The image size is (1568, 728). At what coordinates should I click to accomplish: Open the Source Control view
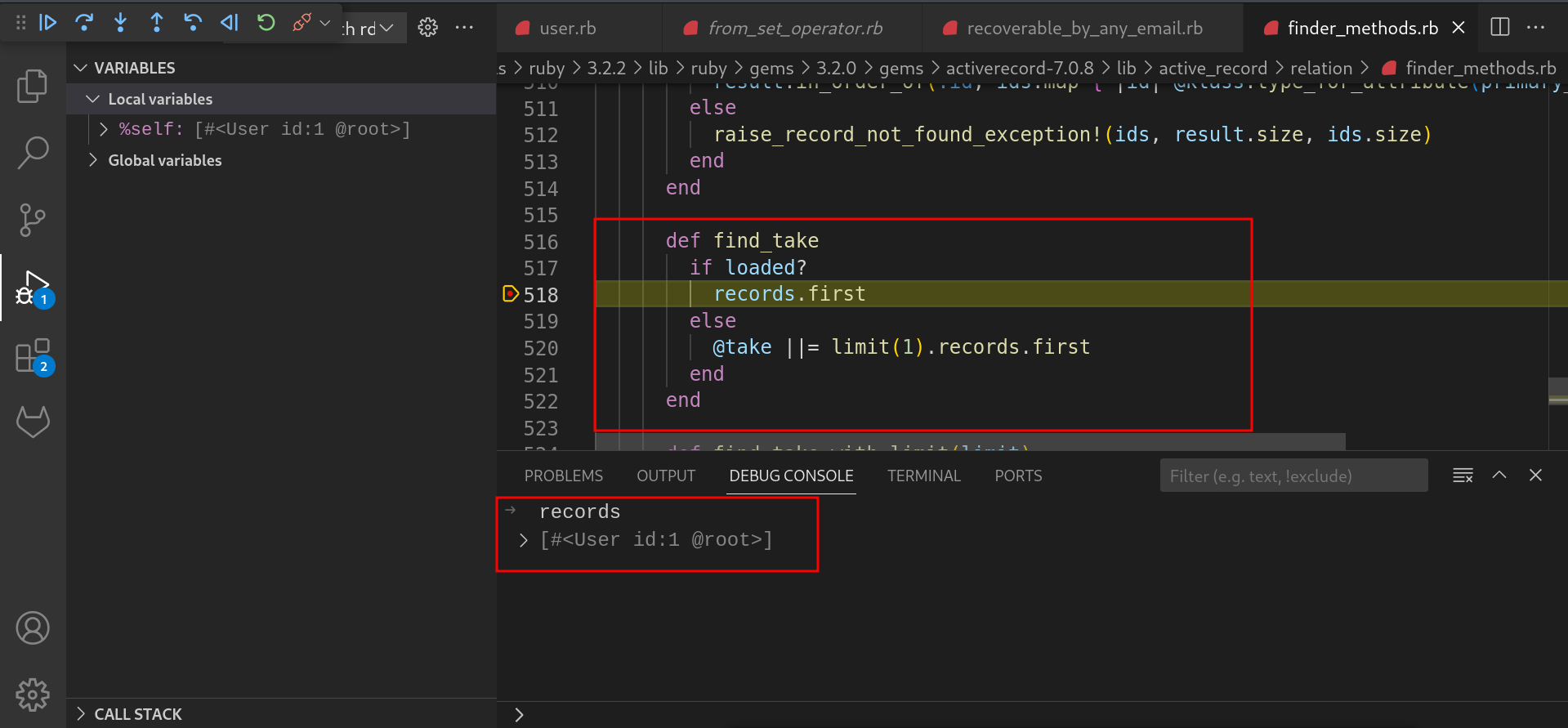coord(33,220)
